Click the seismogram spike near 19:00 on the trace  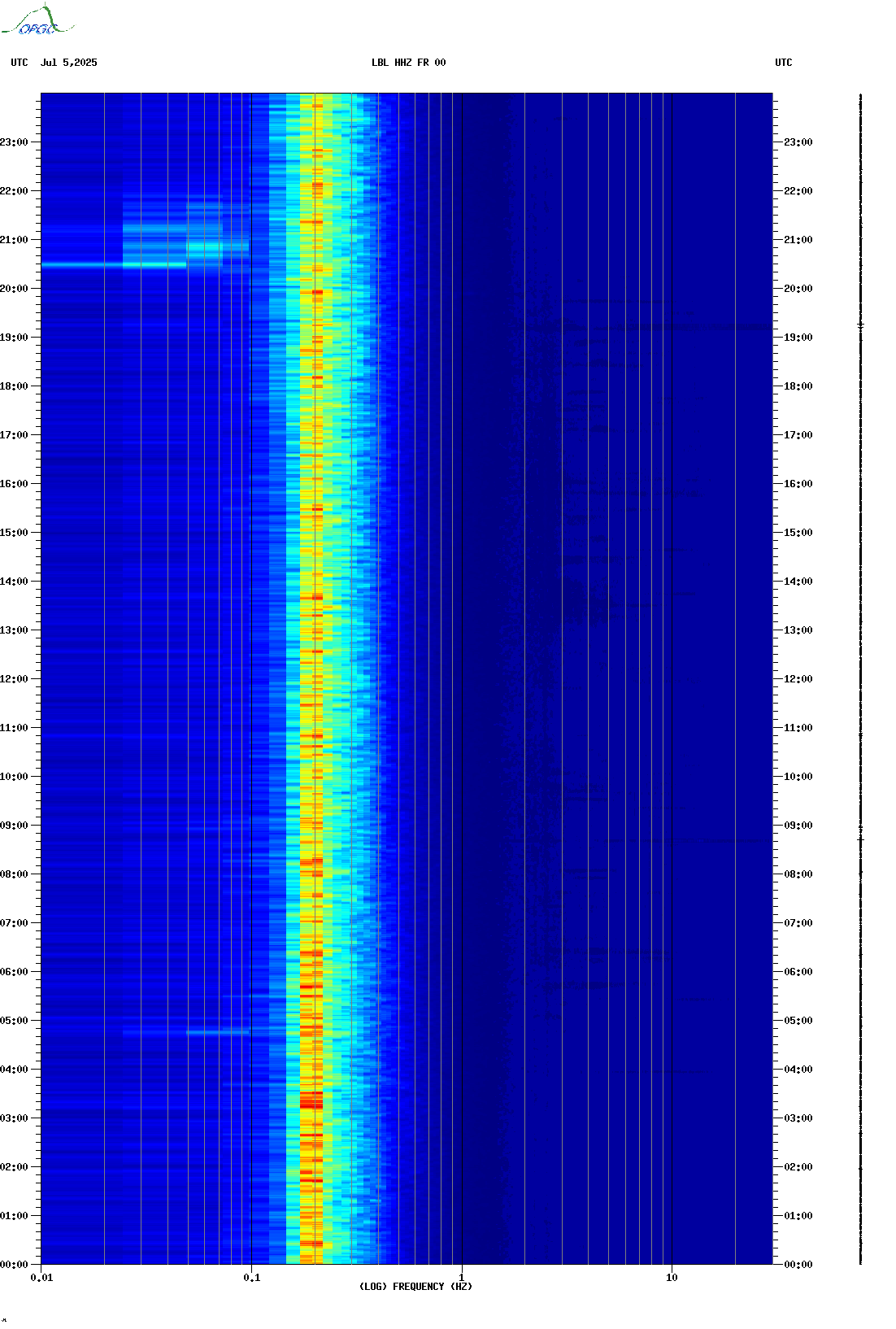(860, 325)
